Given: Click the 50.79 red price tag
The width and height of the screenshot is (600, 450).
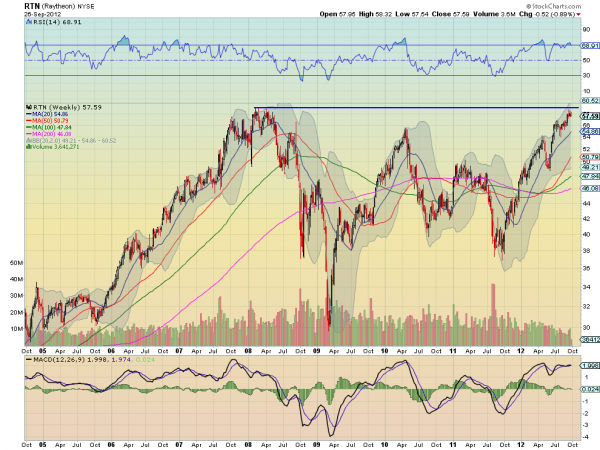Looking at the screenshot, I should point(590,157).
